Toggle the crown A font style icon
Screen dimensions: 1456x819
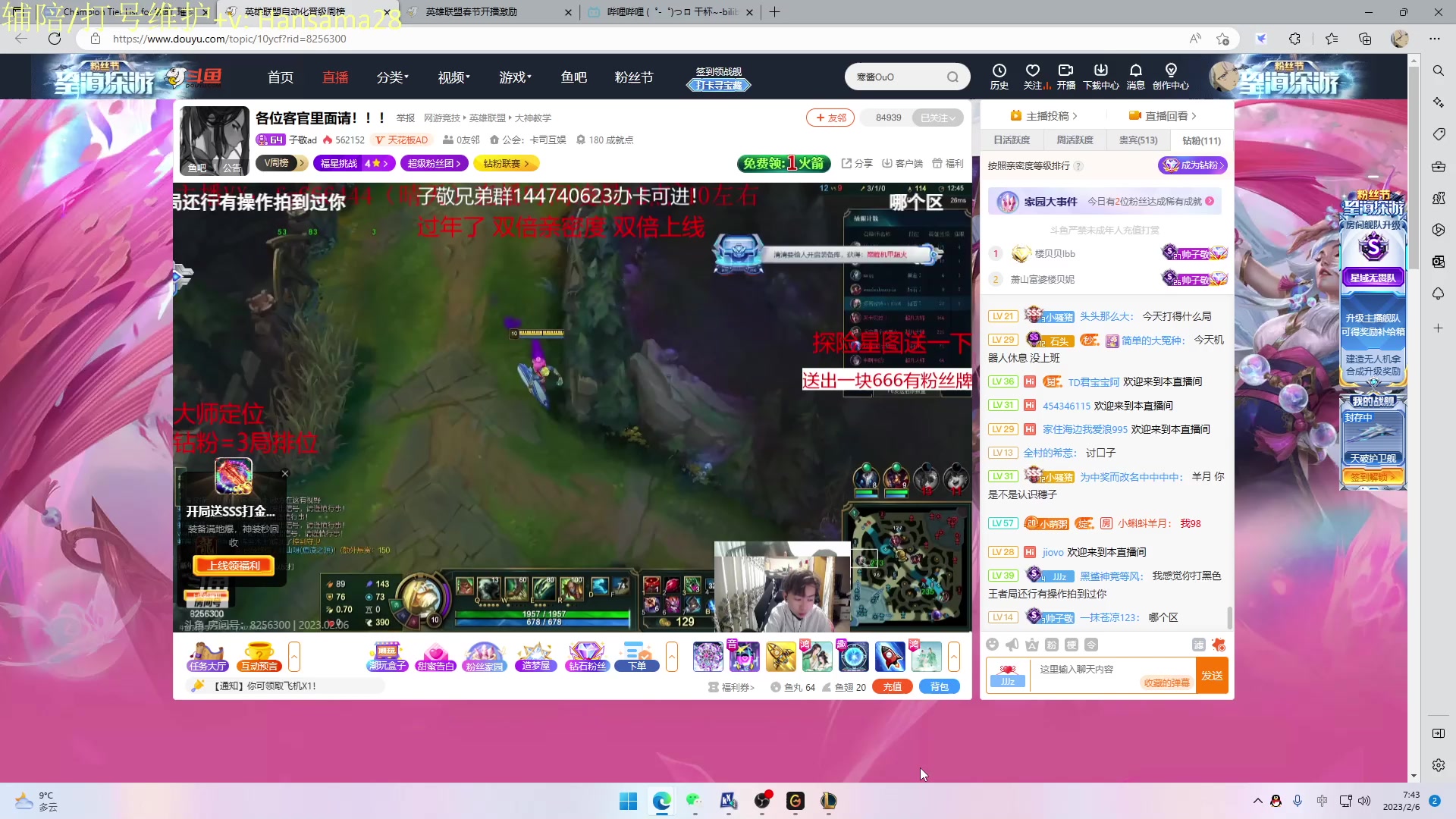(1031, 645)
